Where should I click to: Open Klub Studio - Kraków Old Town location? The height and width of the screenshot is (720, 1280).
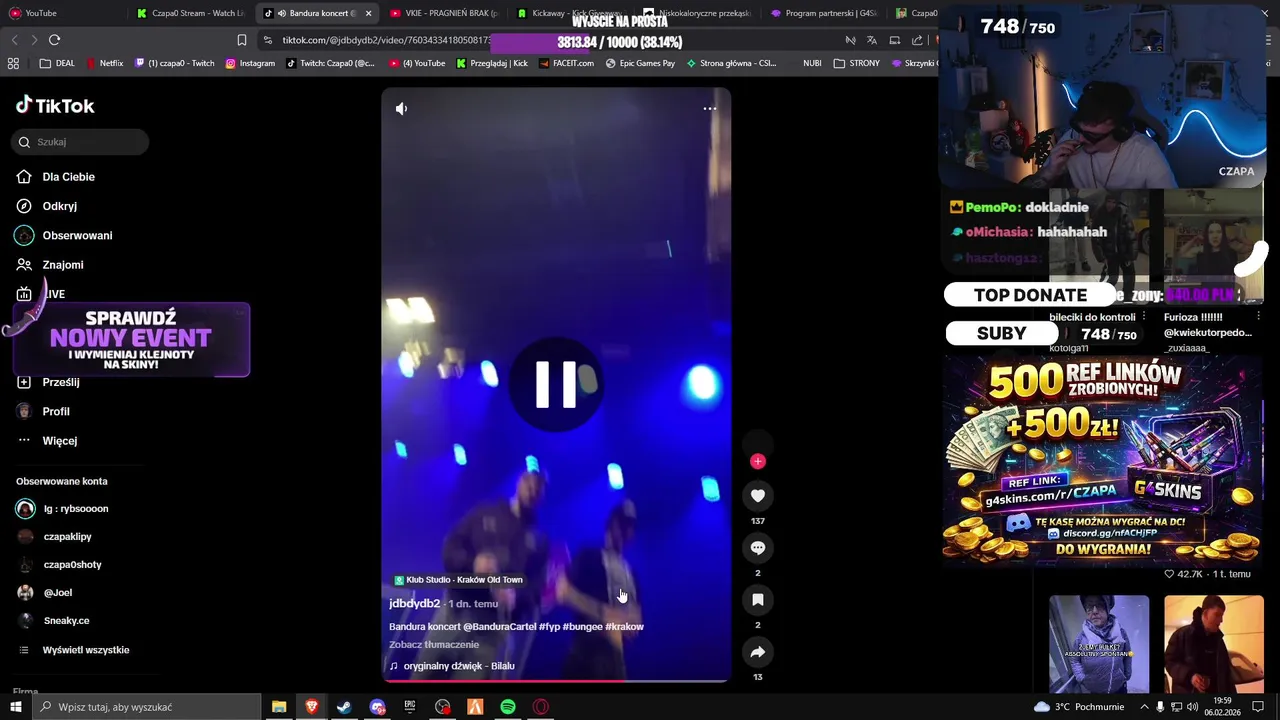tap(458, 580)
